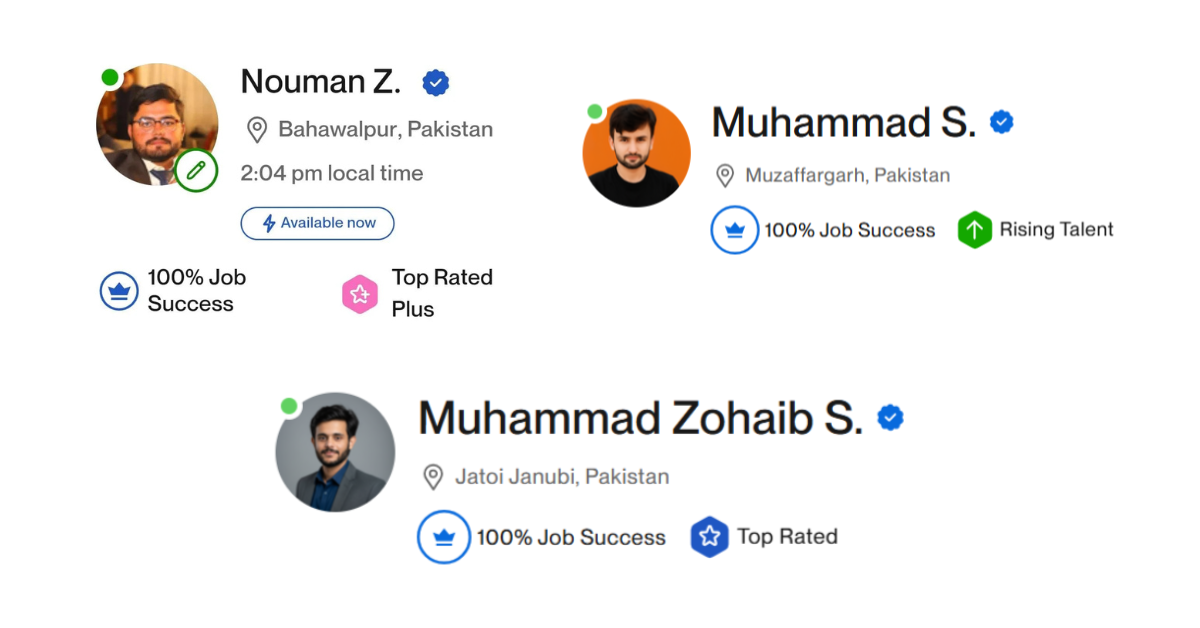
Task: Click the blue Top Rated star badge
Action: pos(709,537)
